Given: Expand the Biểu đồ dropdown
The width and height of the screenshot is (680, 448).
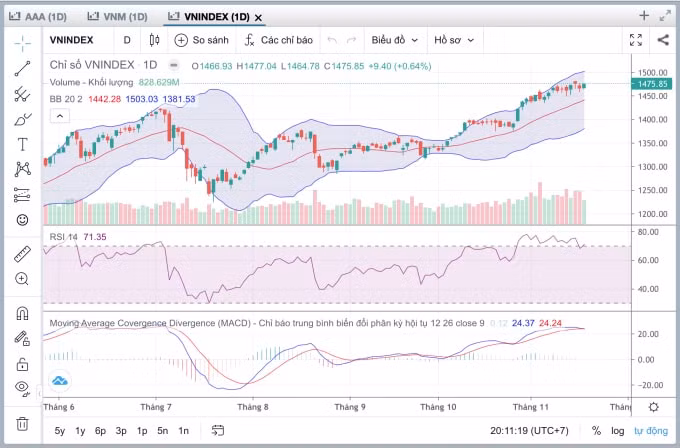Looking at the screenshot, I should pyautogui.click(x=394, y=40).
